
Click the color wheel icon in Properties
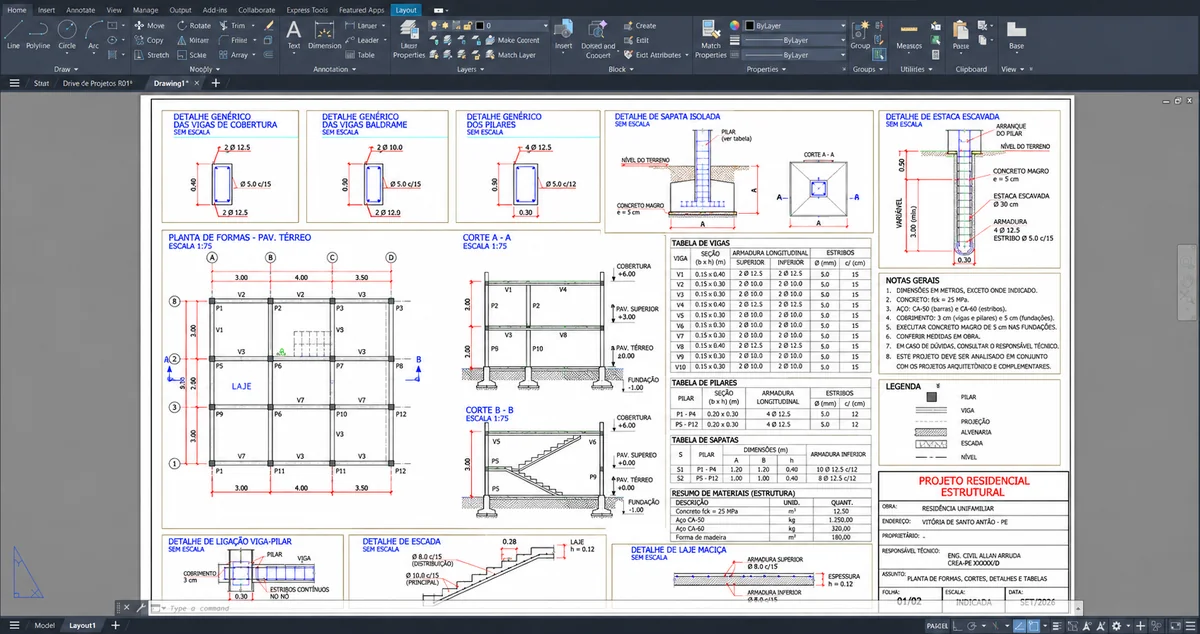coord(735,25)
